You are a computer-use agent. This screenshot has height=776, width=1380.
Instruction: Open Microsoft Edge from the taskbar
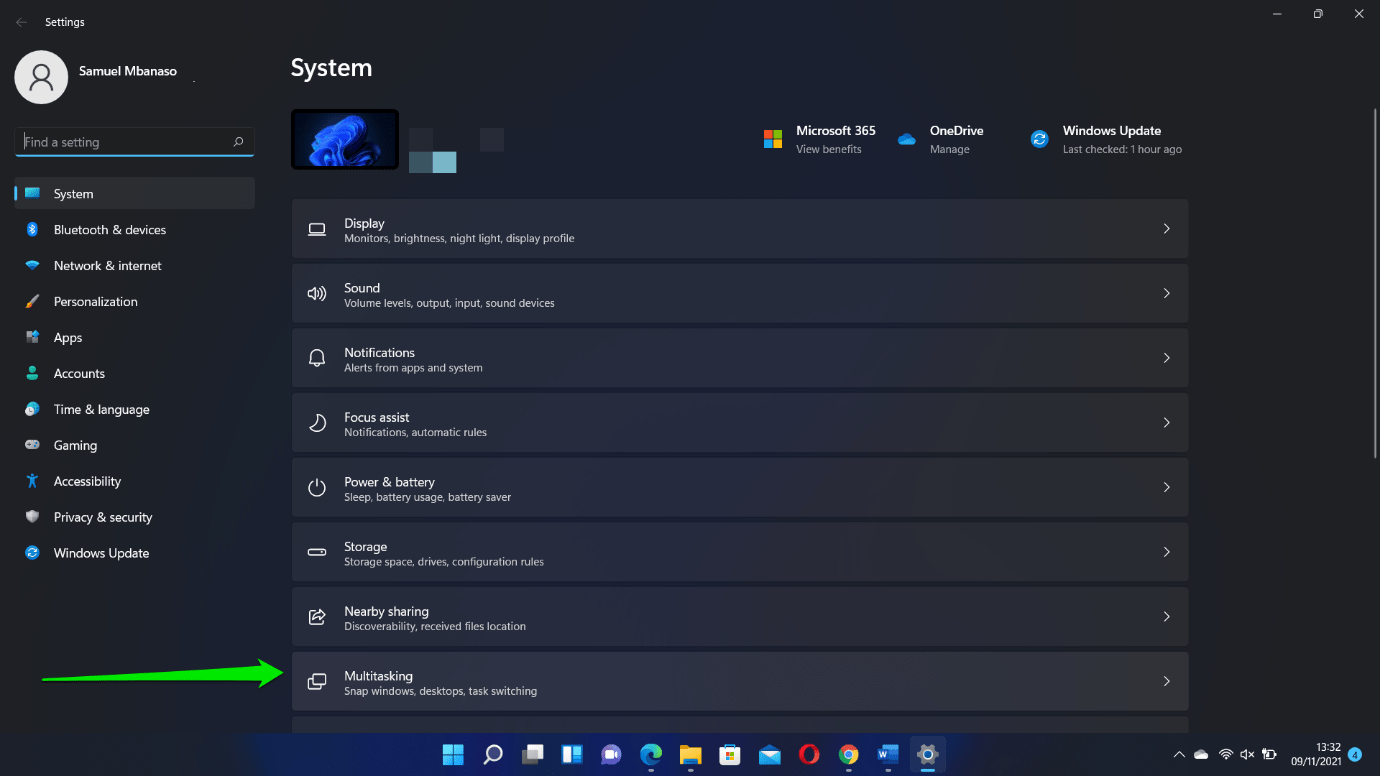[x=651, y=754]
